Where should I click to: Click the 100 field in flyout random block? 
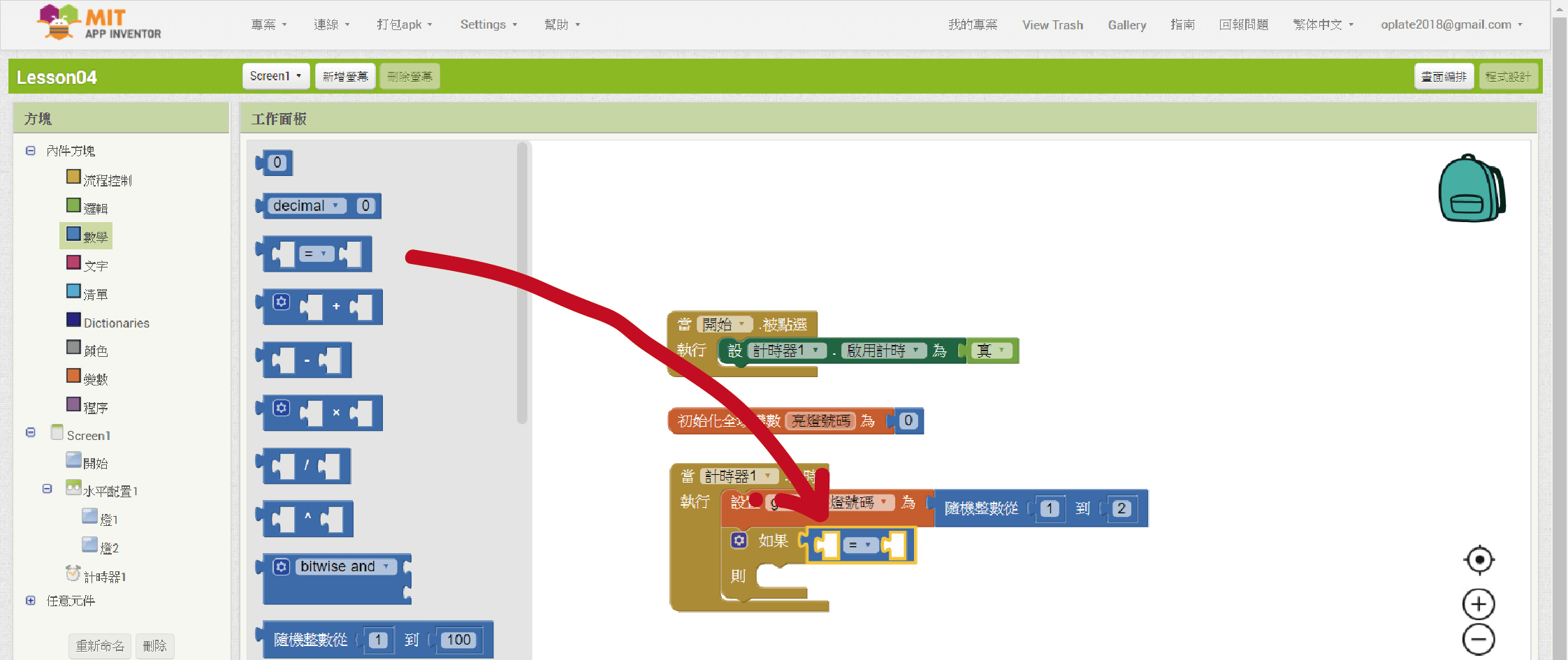pyautogui.click(x=458, y=639)
